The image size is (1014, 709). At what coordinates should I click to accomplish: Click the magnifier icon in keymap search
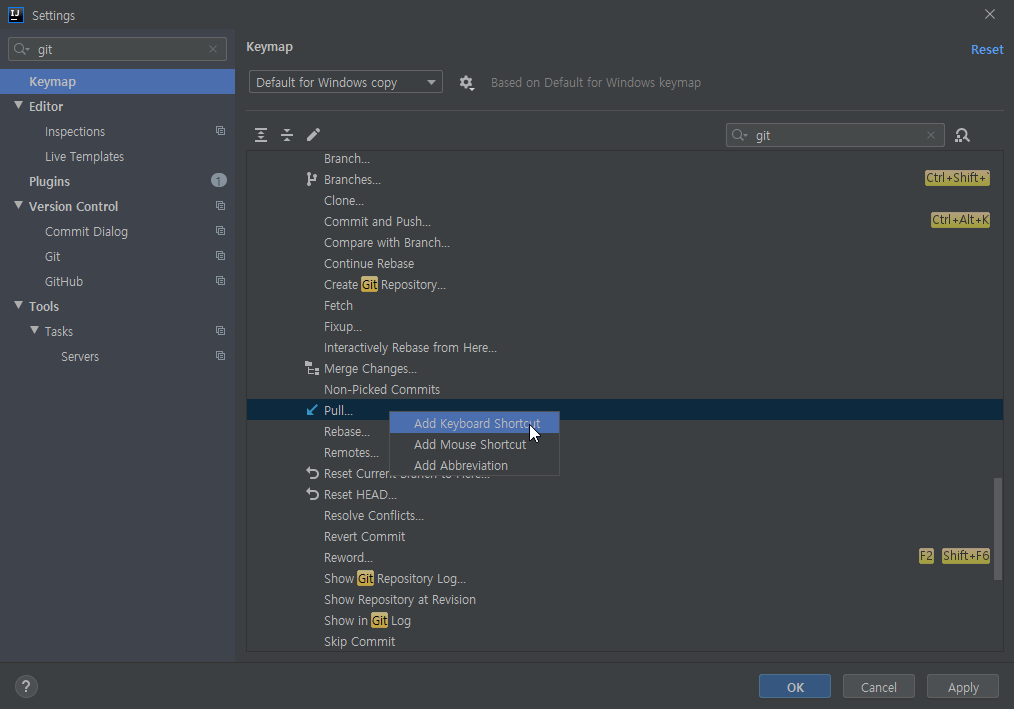click(739, 135)
